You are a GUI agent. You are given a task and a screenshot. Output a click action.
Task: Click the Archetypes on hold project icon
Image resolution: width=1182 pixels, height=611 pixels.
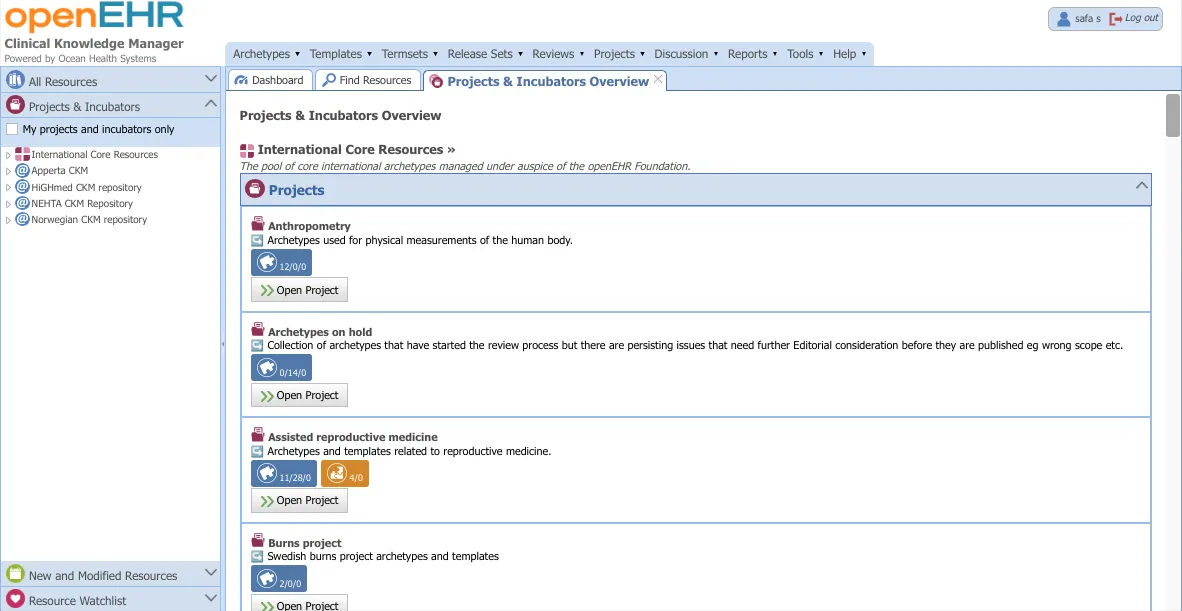click(x=258, y=330)
